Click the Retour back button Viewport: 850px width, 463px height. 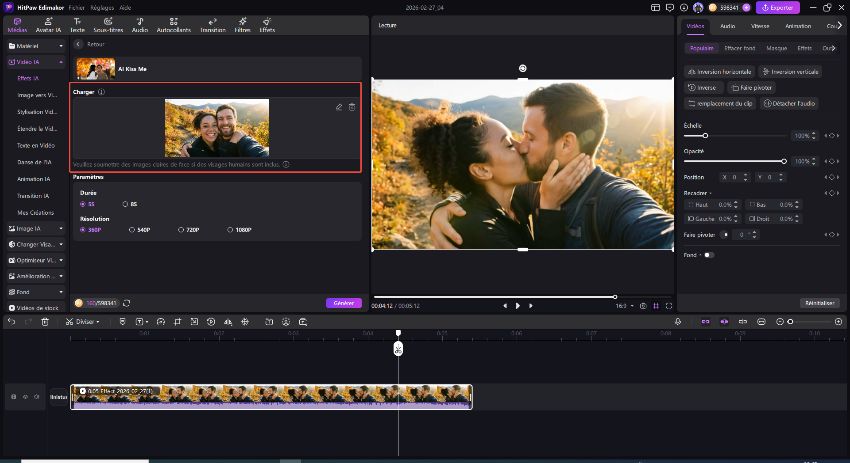pos(90,44)
